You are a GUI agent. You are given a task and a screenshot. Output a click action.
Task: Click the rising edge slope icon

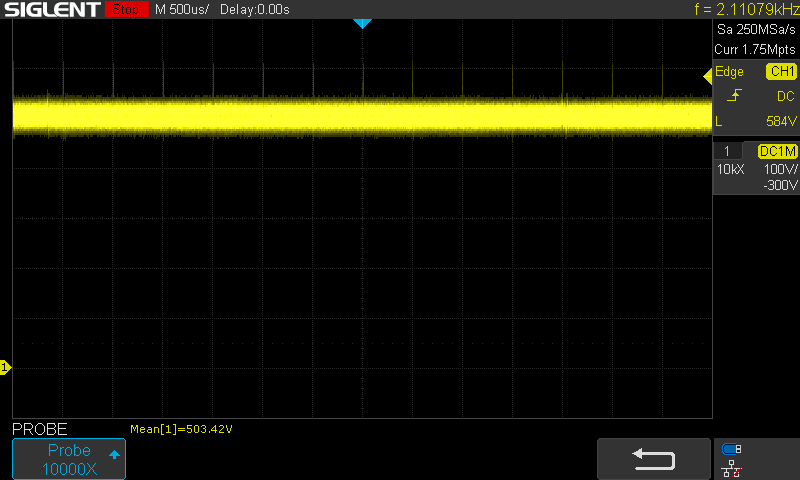(735, 96)
